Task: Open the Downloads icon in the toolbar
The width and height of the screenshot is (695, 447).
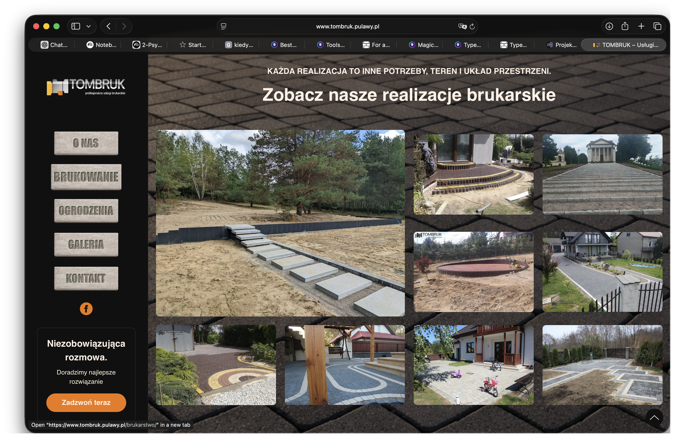Action: click(609, 26)
